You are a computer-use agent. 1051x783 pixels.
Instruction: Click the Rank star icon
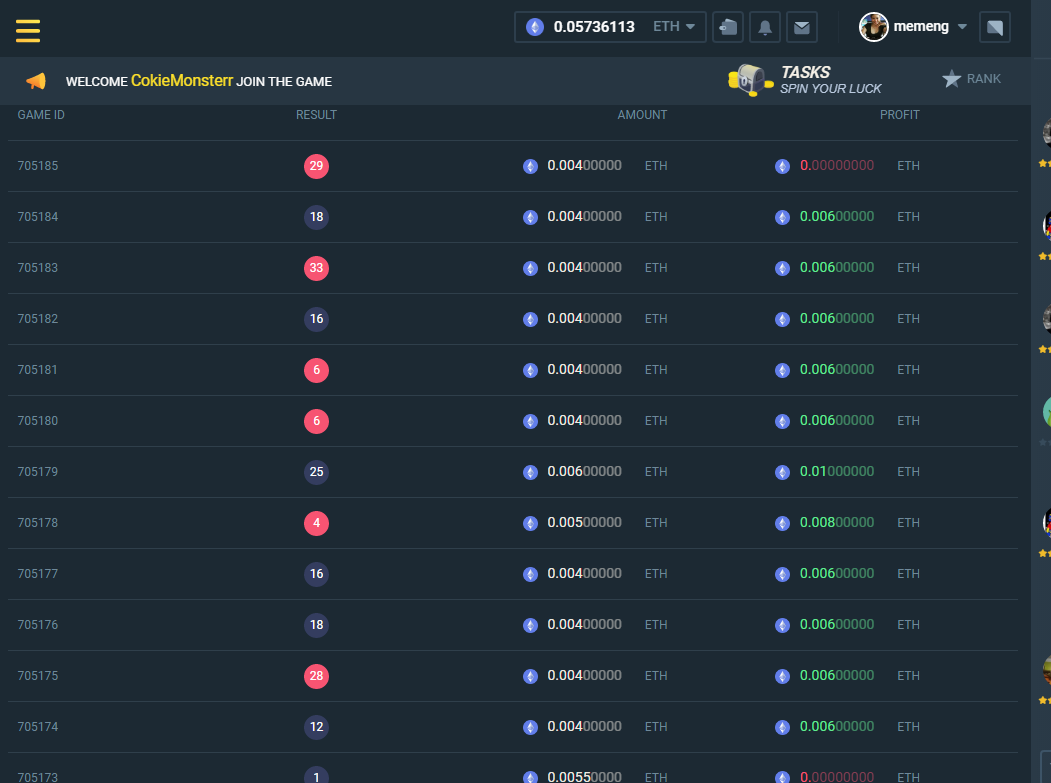pos(951,79)
